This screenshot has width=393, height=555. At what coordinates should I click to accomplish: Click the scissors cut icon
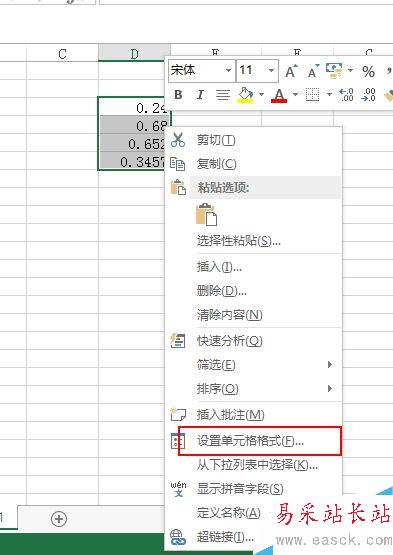178,140
